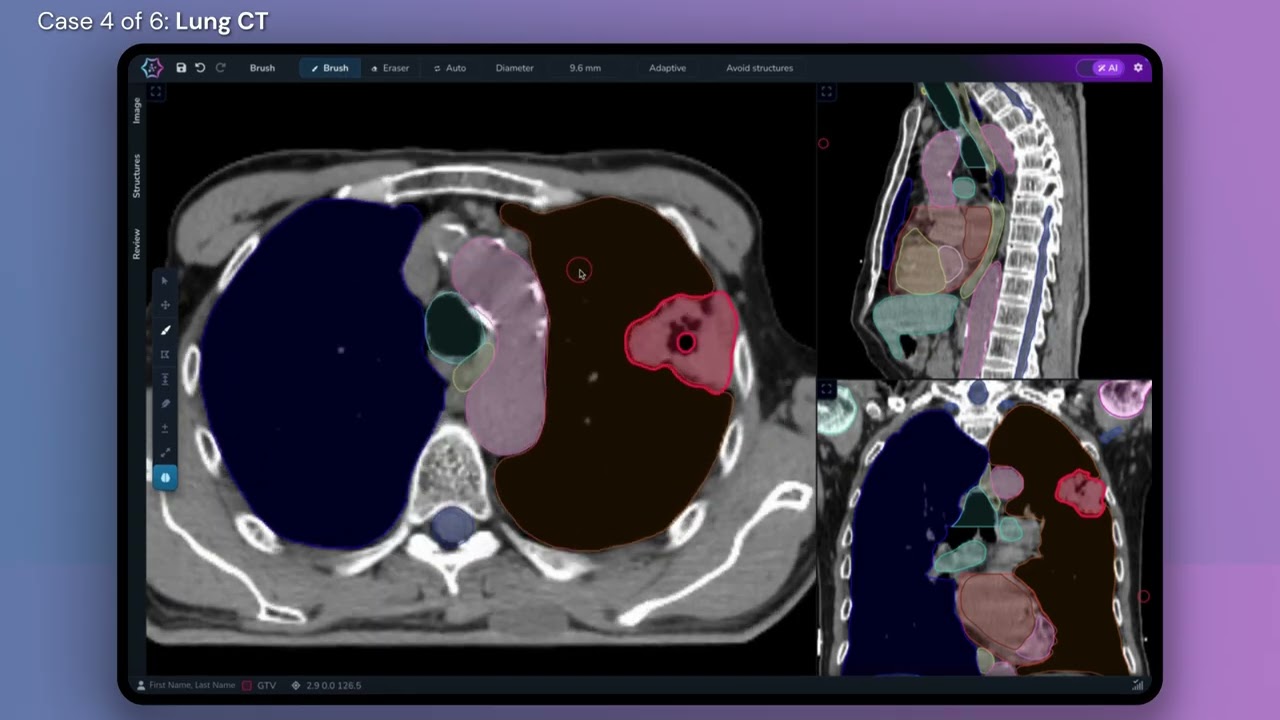Click the 9.6 mm diameter value field
This screenshot has width=1280, height=720.
point(585,68)
